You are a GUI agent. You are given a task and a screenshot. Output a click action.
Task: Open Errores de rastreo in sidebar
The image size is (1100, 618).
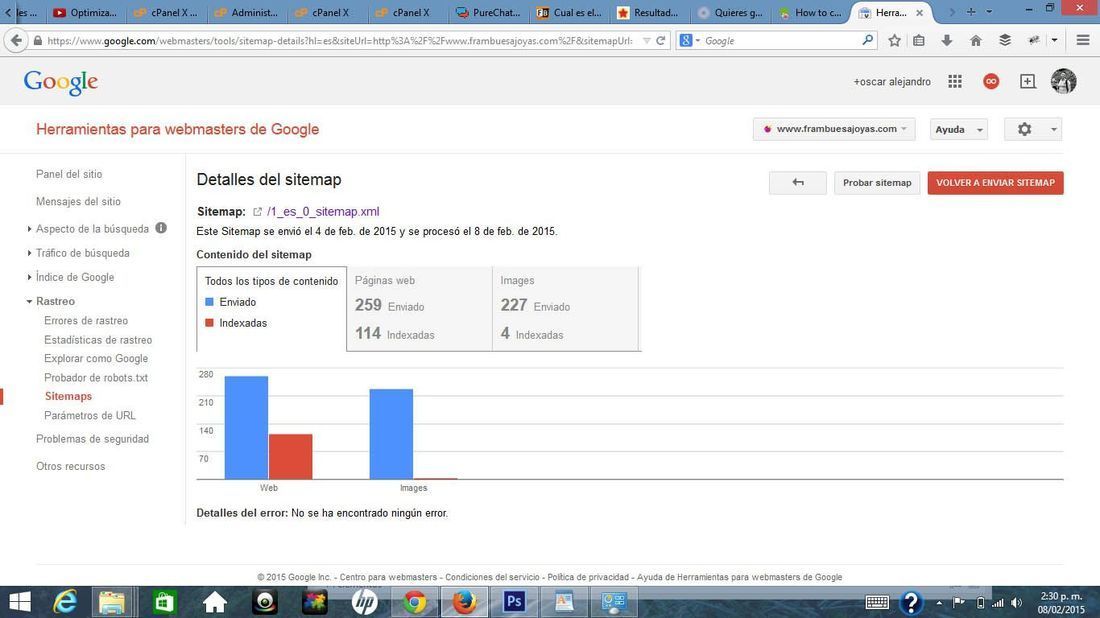86,321
